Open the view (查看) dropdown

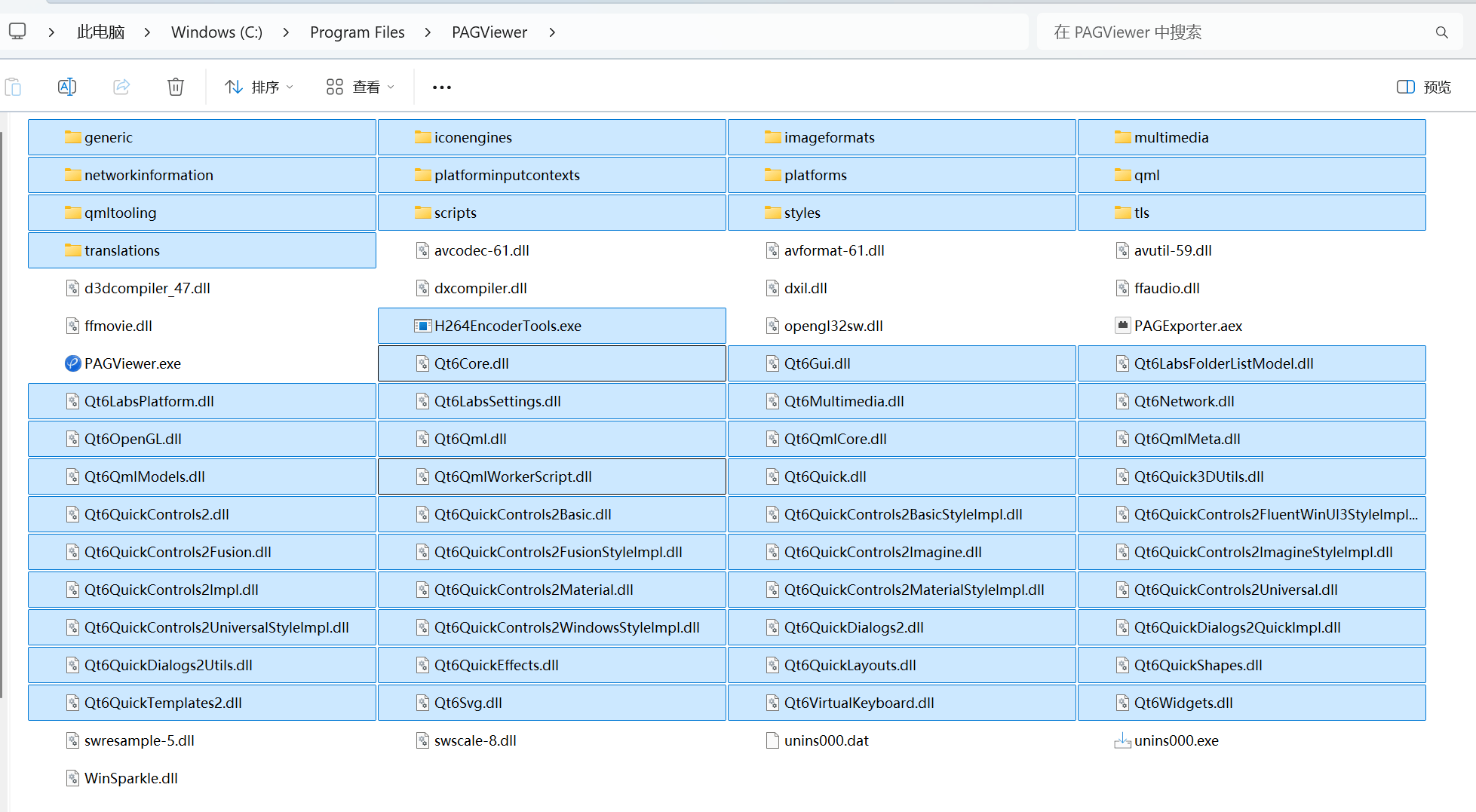pyautogui.click(x=361, y=87)
